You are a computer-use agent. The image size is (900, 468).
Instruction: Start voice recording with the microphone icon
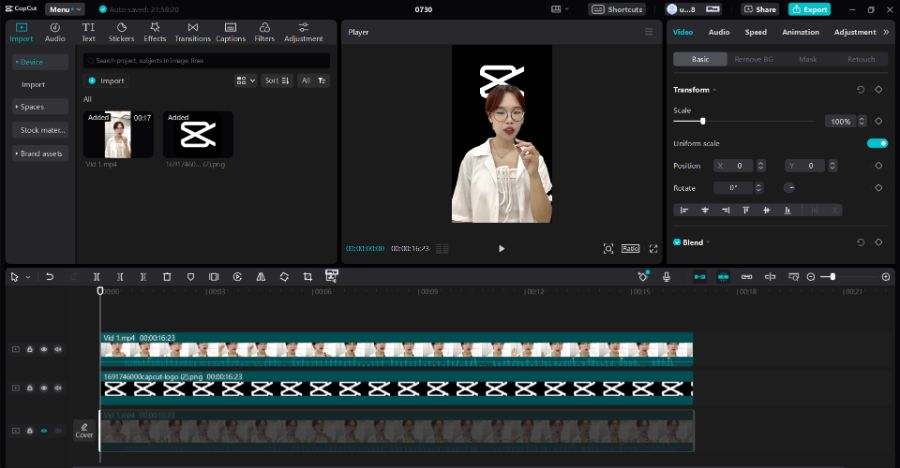click(666, 277)
